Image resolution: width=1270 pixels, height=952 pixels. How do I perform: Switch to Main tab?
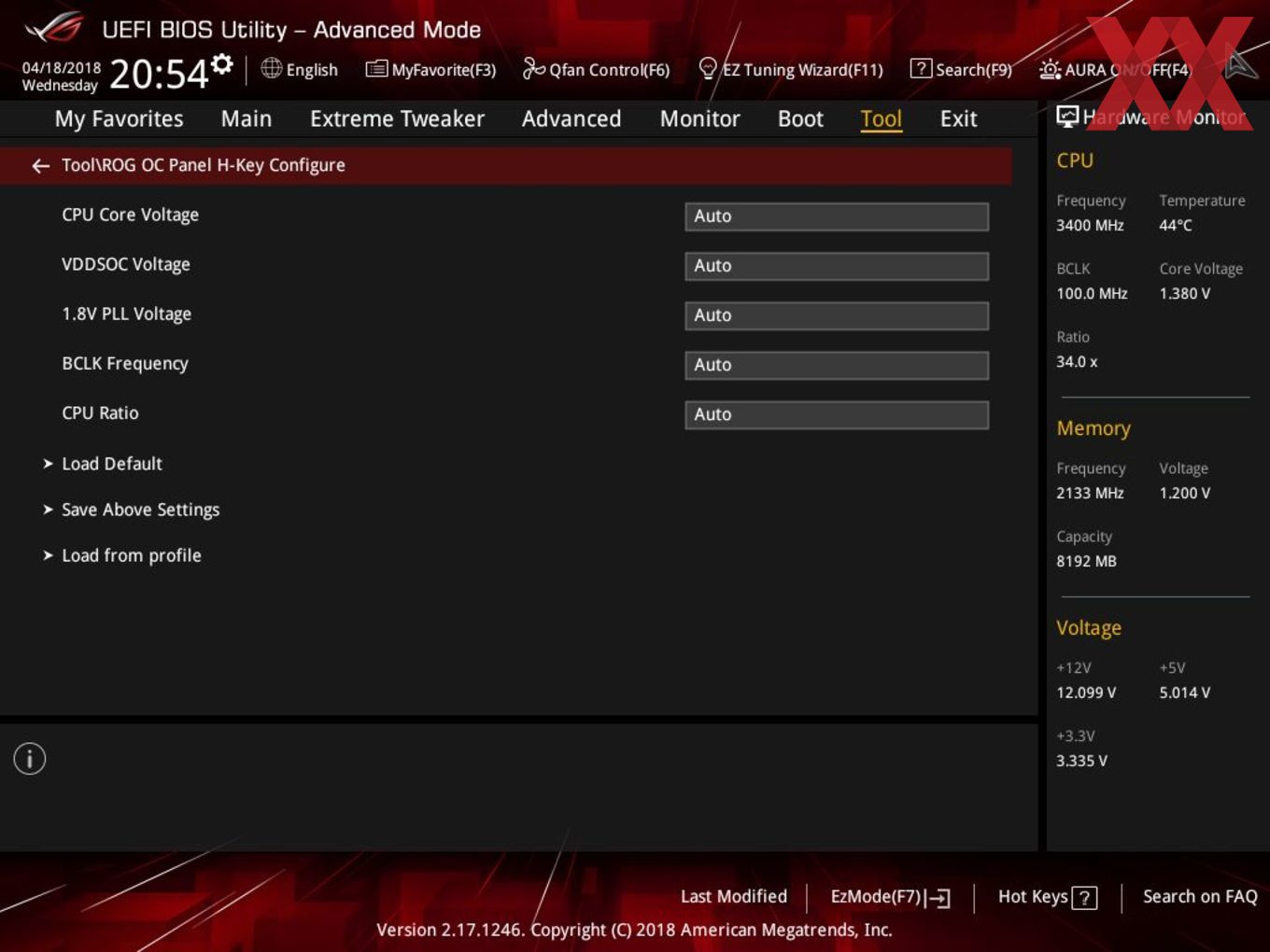click(x=247, y=119)
